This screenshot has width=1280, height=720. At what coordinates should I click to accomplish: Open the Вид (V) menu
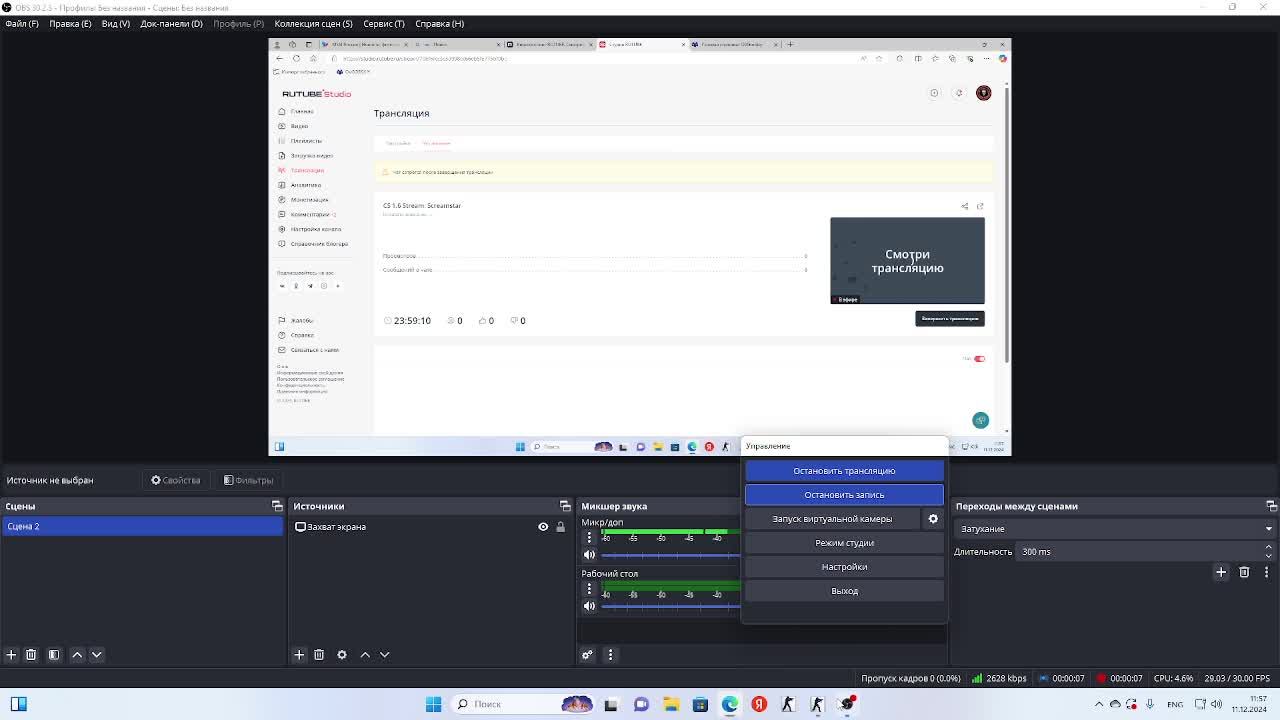point(116,23)
